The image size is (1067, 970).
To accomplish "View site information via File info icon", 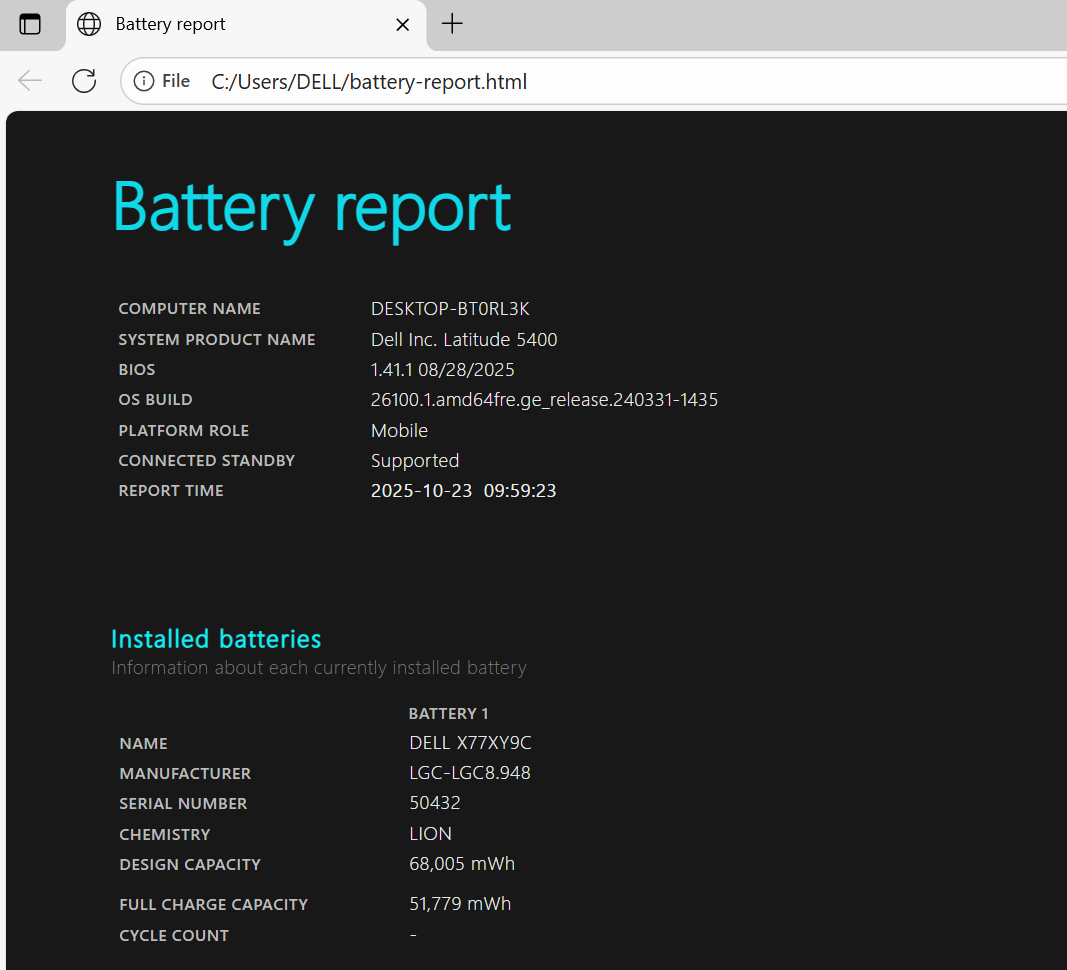I will [145, 81].
